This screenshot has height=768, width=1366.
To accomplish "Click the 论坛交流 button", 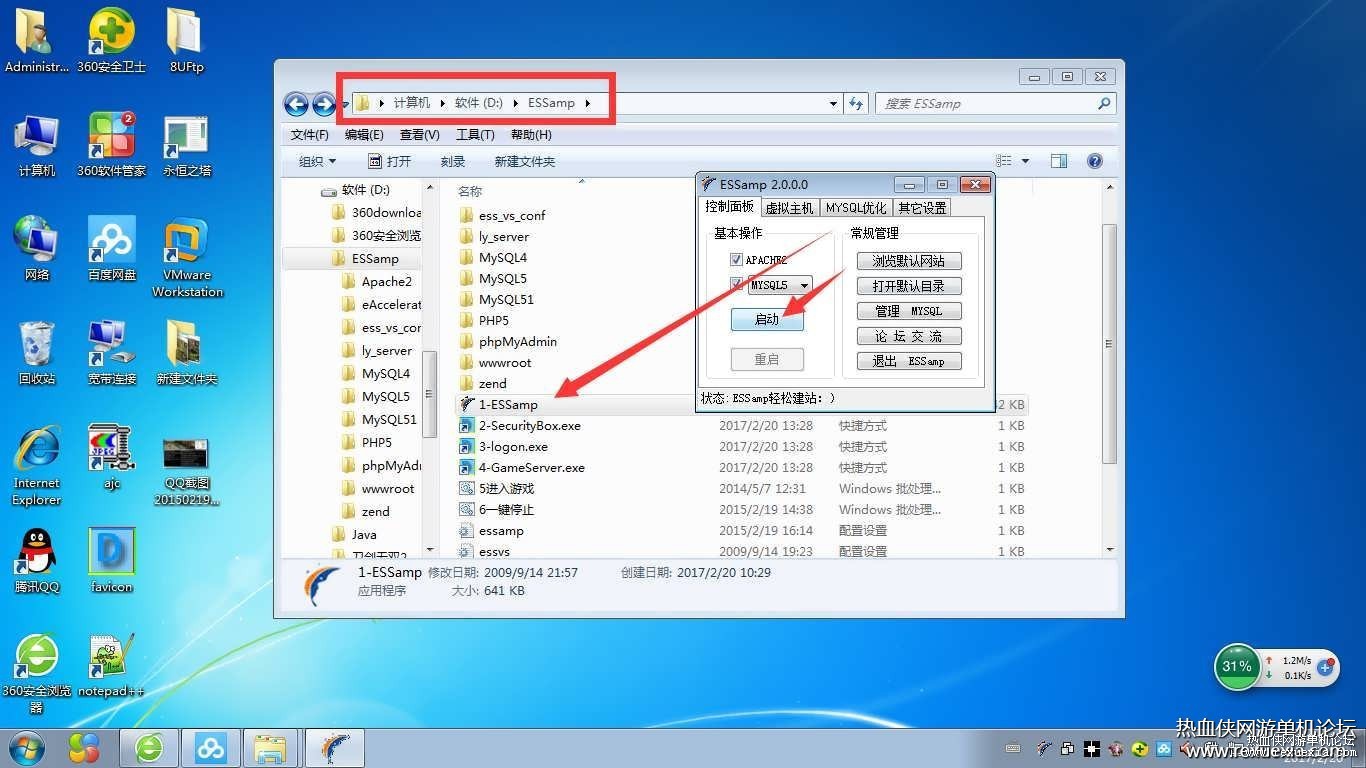I will pos(909,336).
